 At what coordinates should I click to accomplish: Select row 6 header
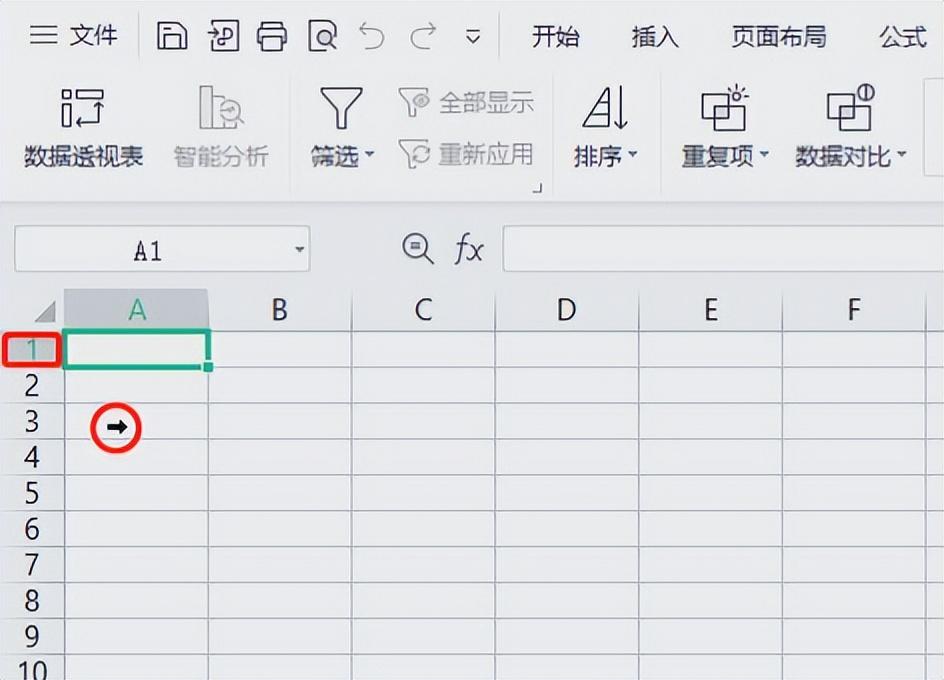click(32, 529)
